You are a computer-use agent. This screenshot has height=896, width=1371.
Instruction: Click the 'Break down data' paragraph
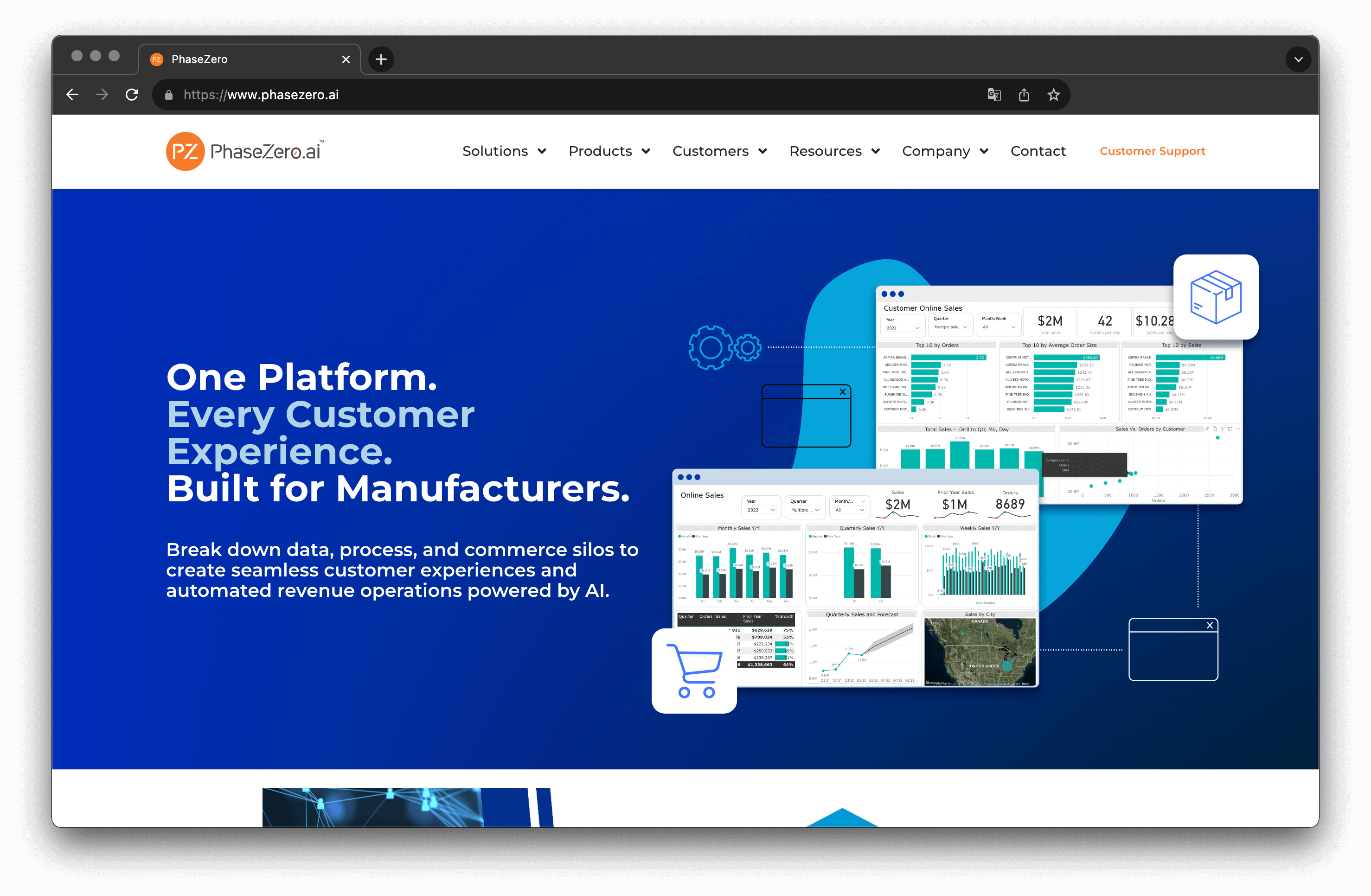[x=402, y=570]
